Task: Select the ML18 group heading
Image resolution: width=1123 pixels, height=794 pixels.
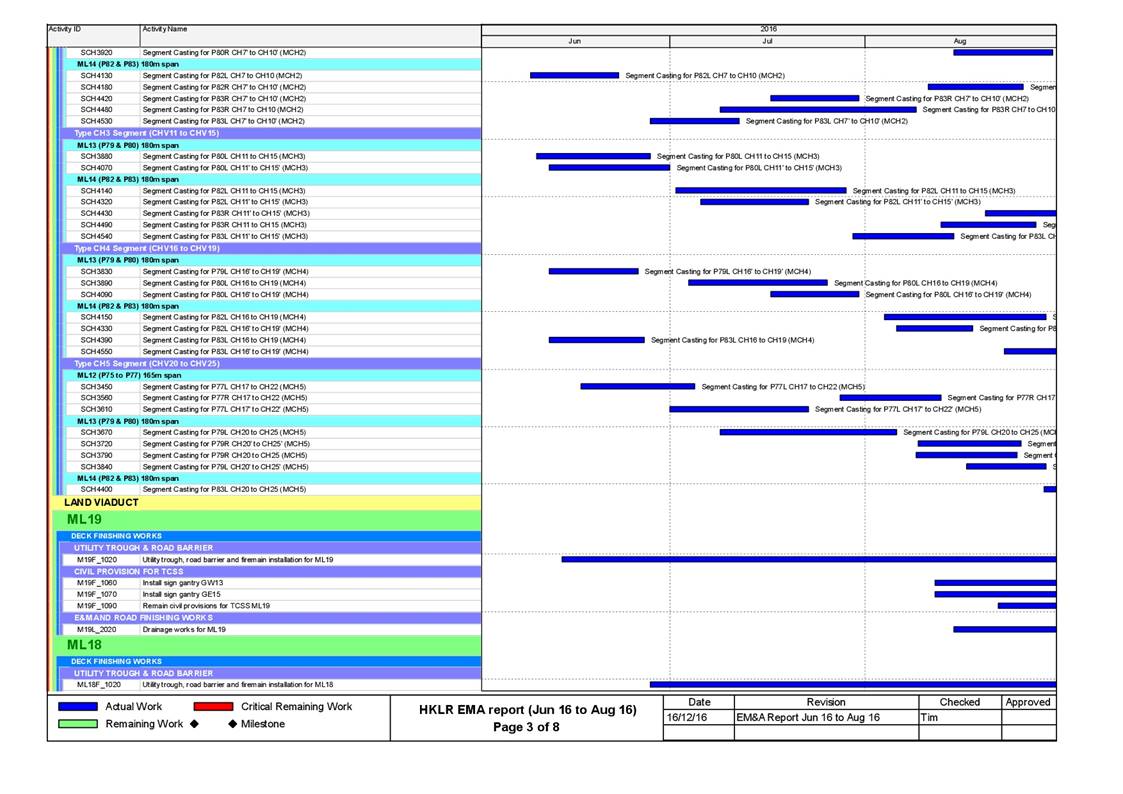Action: (x=268, y=645)
